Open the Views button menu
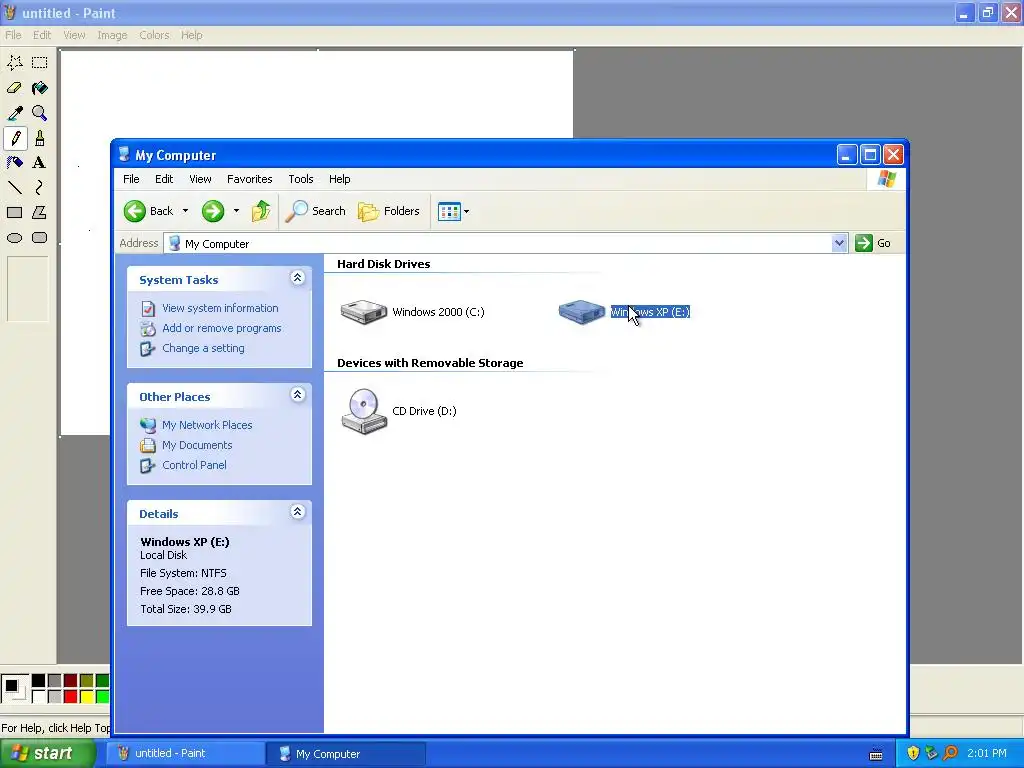The height and width of the screenshot is (768, 1024). [453, 211]
